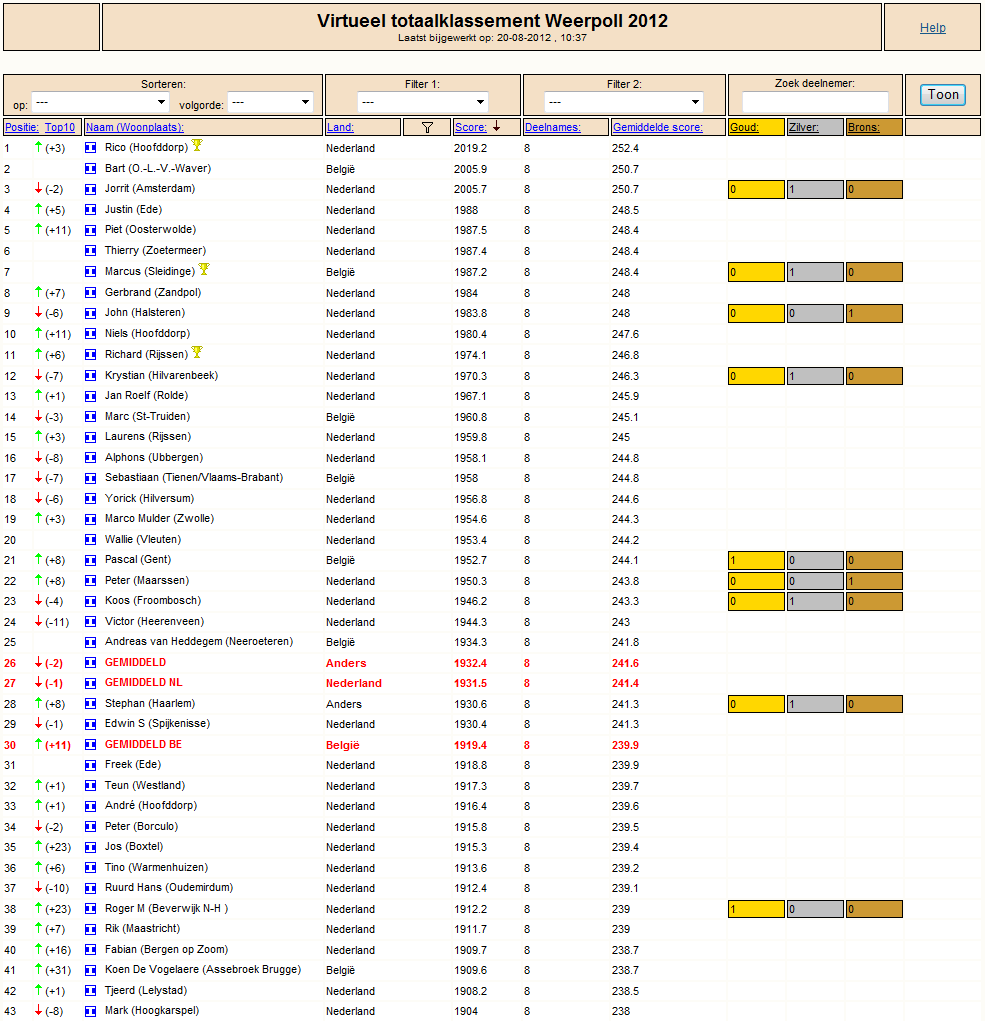This screenshot has width=985, height=1021.
Task: Open the Filter 1 dropdown
Action: 423,102
